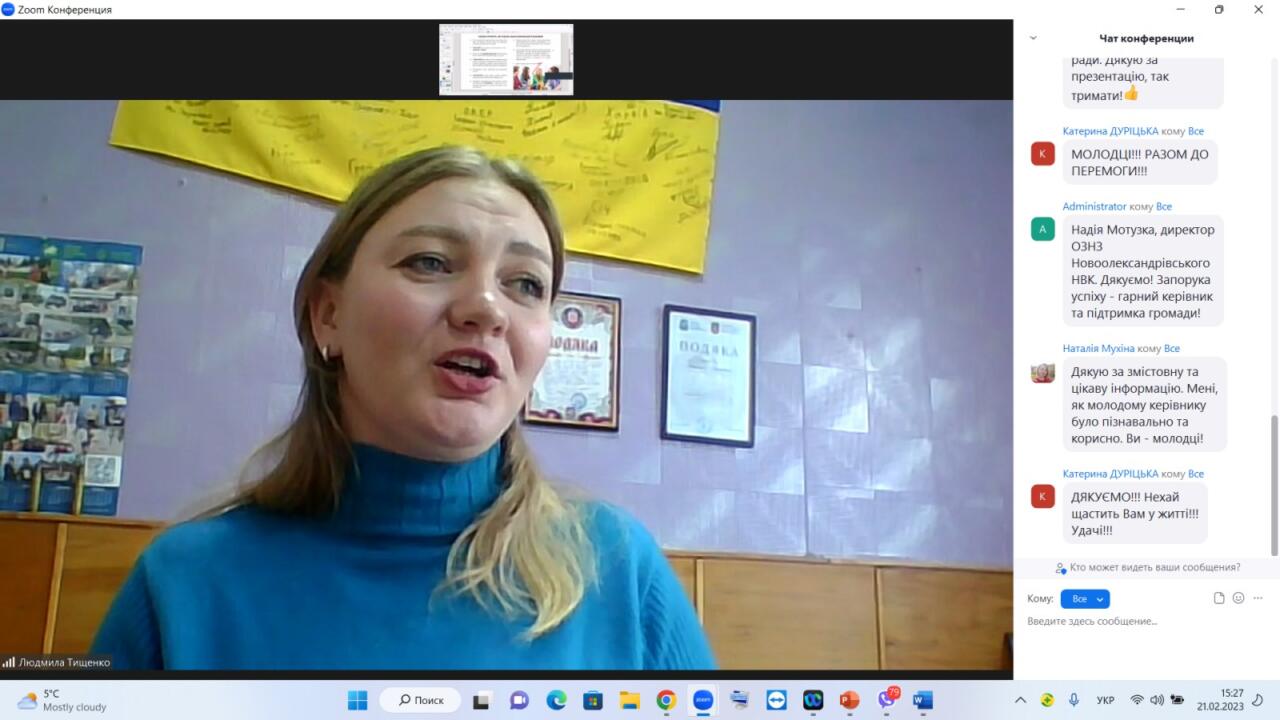Click the Чат конференции panel title

pyautogui.click(x=1146, y=38)
